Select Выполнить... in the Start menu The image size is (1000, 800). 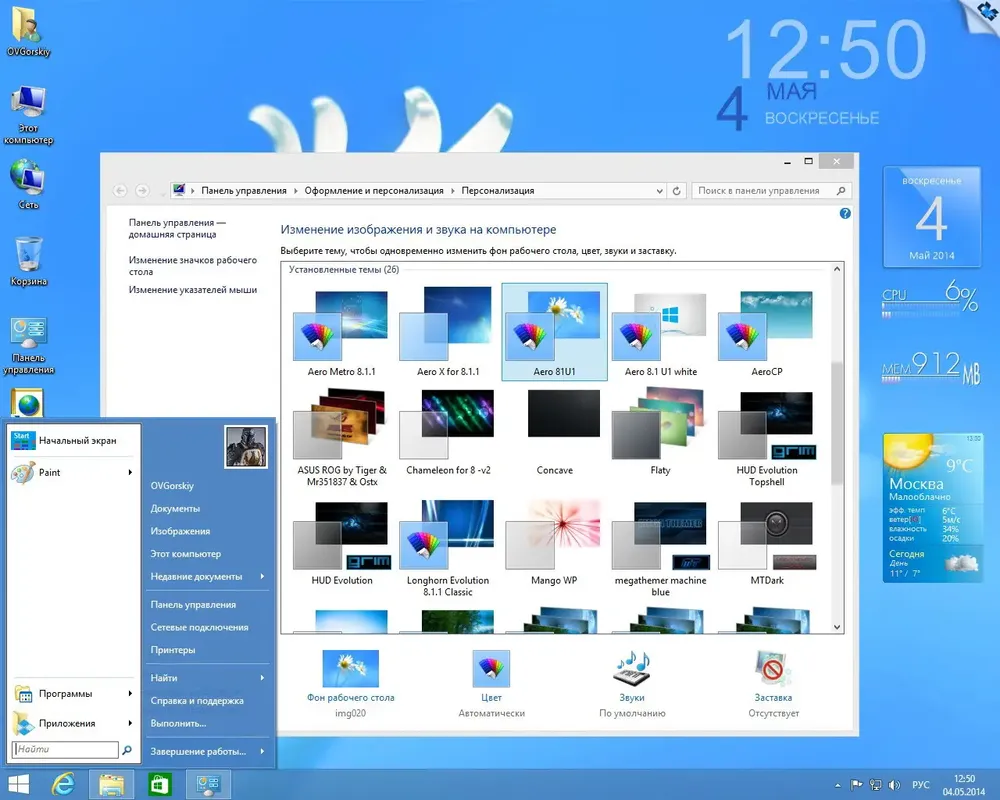(x=178, y=723)
